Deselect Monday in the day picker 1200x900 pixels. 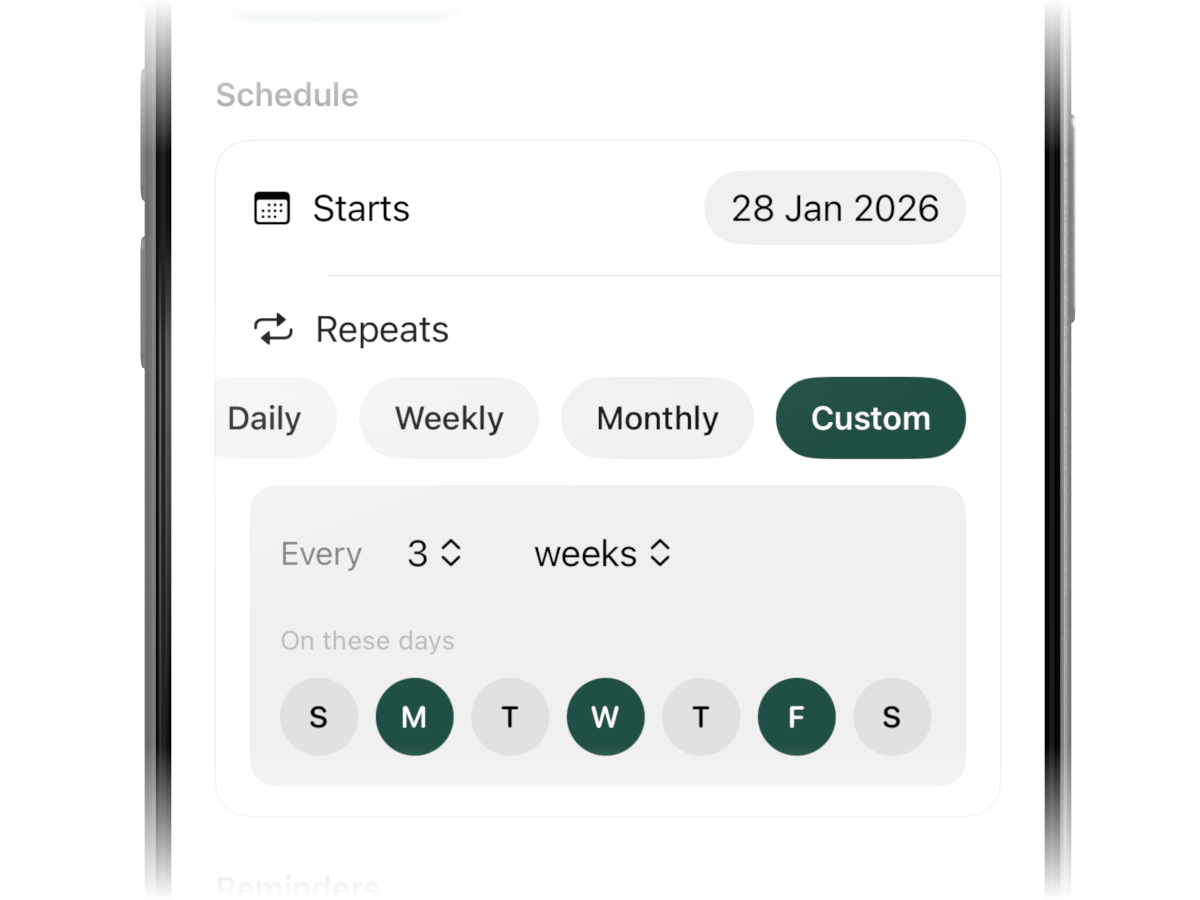[x=414, y=716]
